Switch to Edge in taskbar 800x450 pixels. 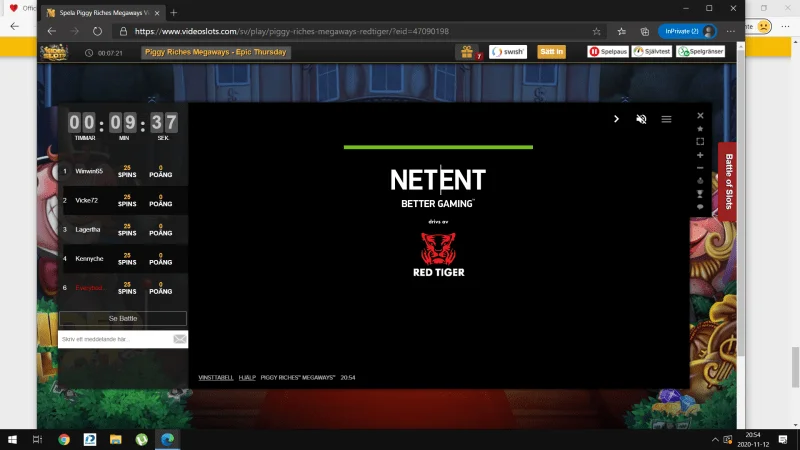click(167, 439)
